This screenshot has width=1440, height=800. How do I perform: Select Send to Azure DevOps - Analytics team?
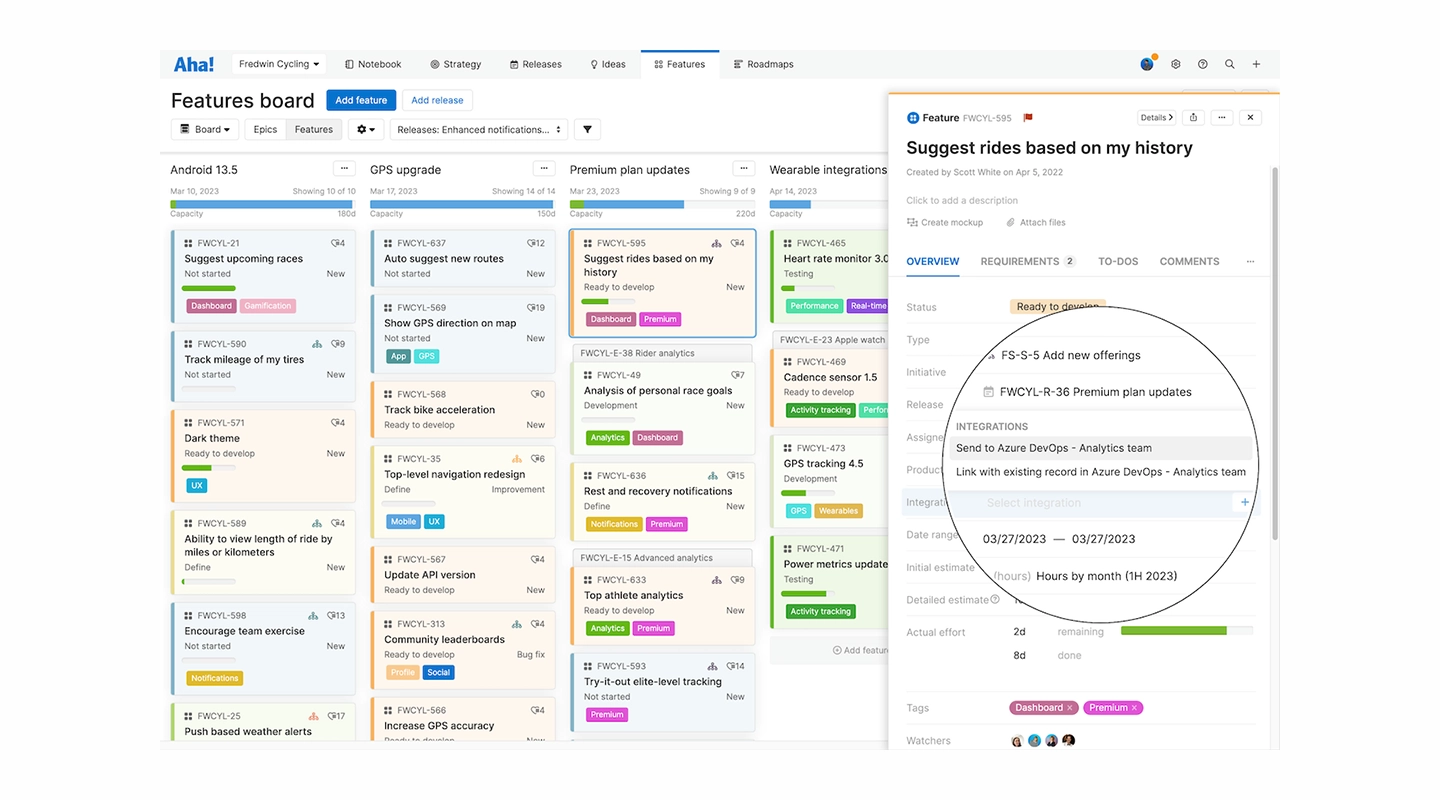1102,448
